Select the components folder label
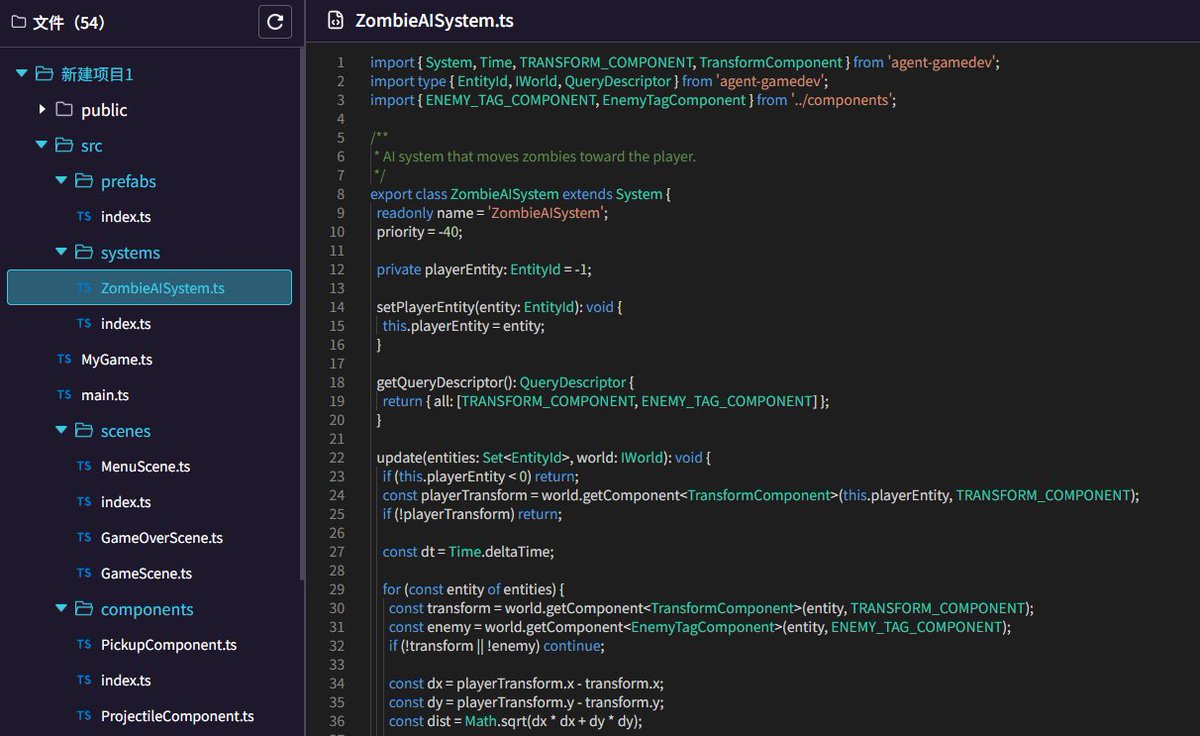 coord(147,608)
